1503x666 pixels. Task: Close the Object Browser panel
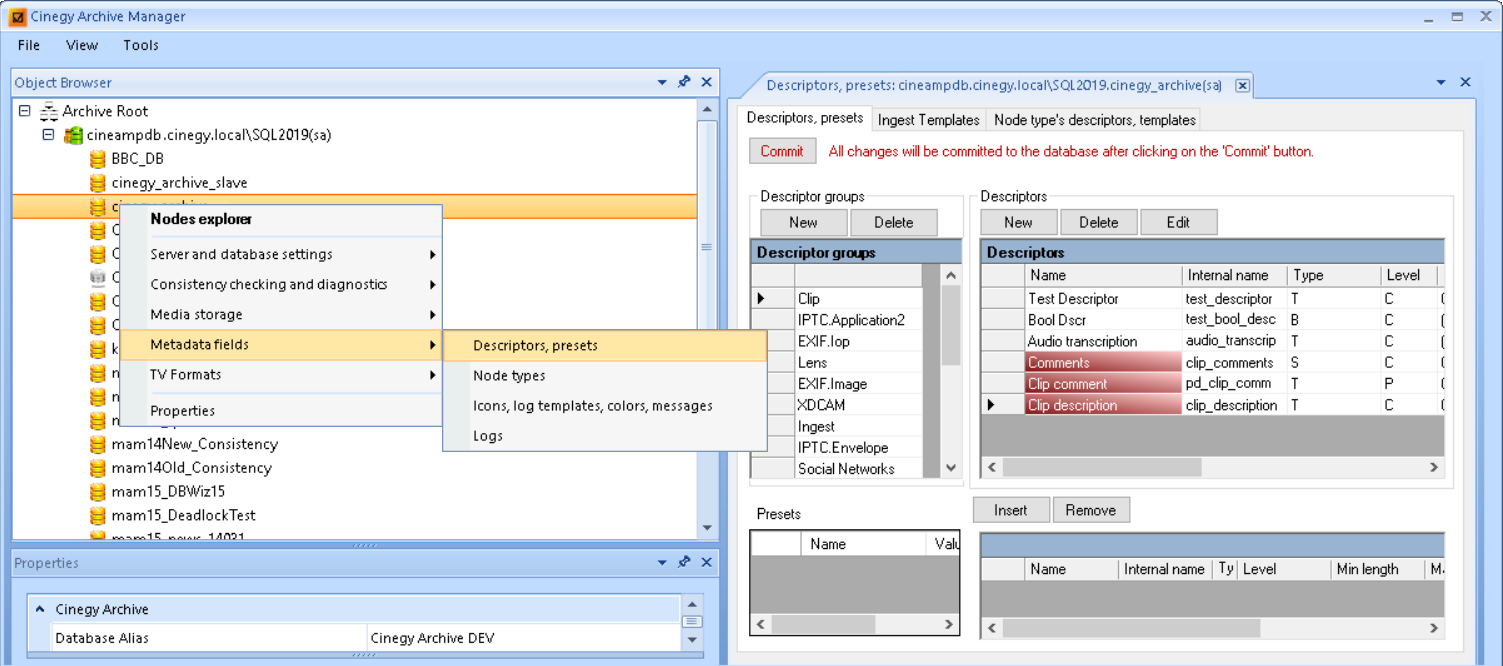pos(706,82)
